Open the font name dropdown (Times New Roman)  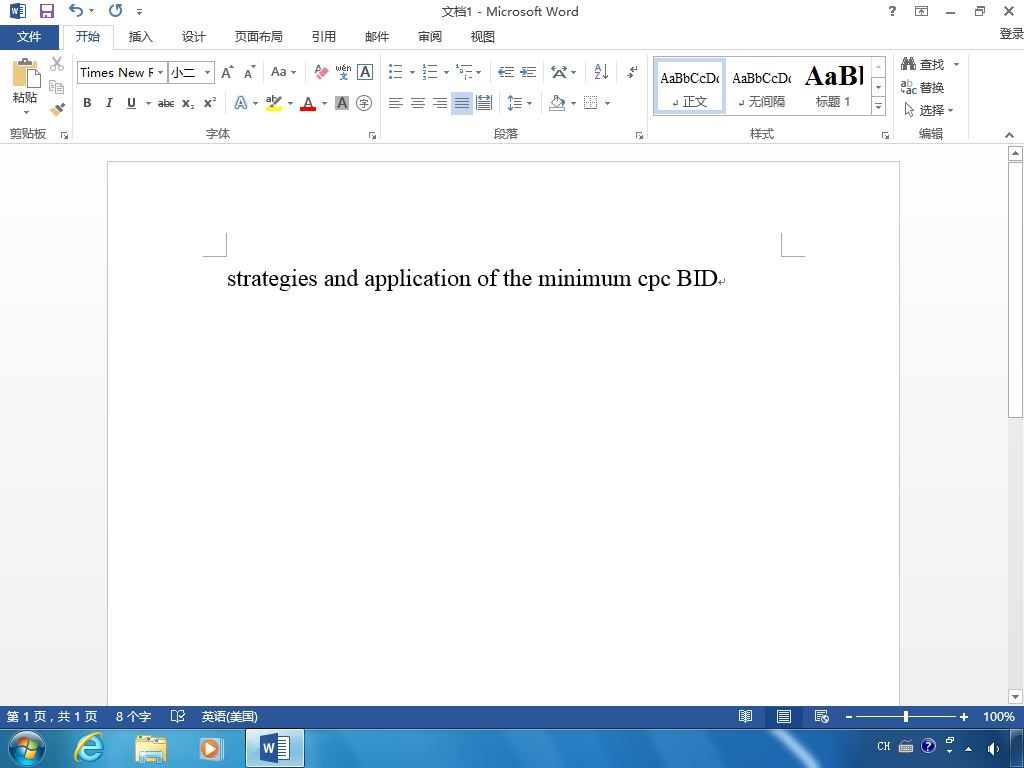pyautogui.click(x=160, y=72)
